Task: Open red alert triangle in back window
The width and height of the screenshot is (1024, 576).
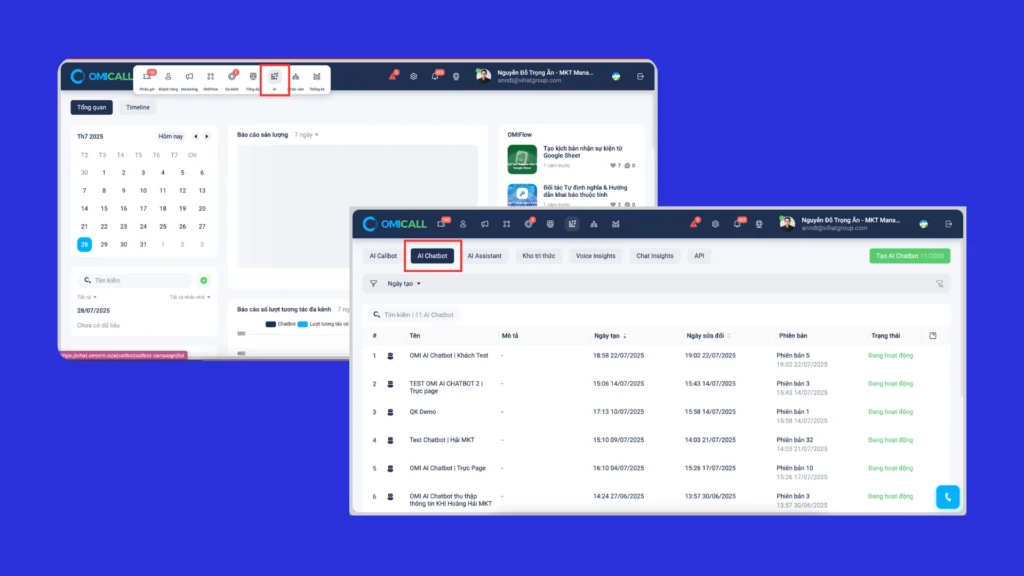Action: 393,76
